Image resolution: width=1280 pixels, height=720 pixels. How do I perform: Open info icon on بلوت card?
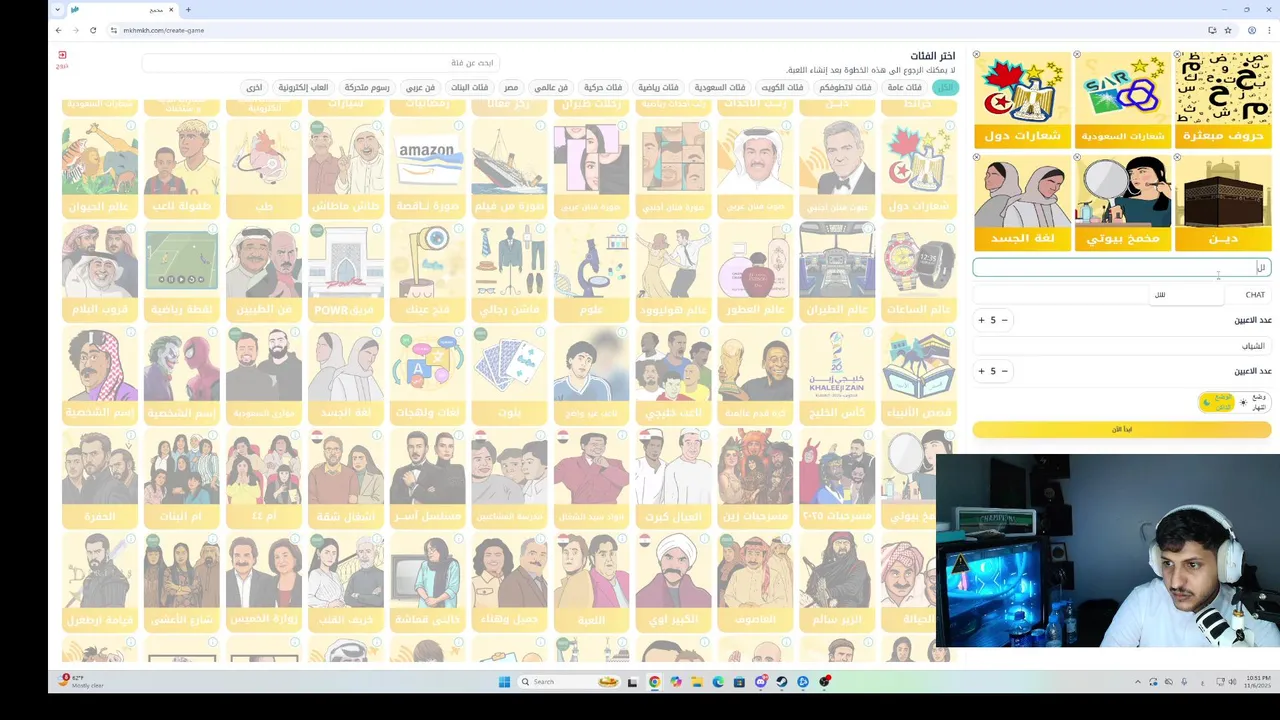pyautogui.click(x=541, y=332)
